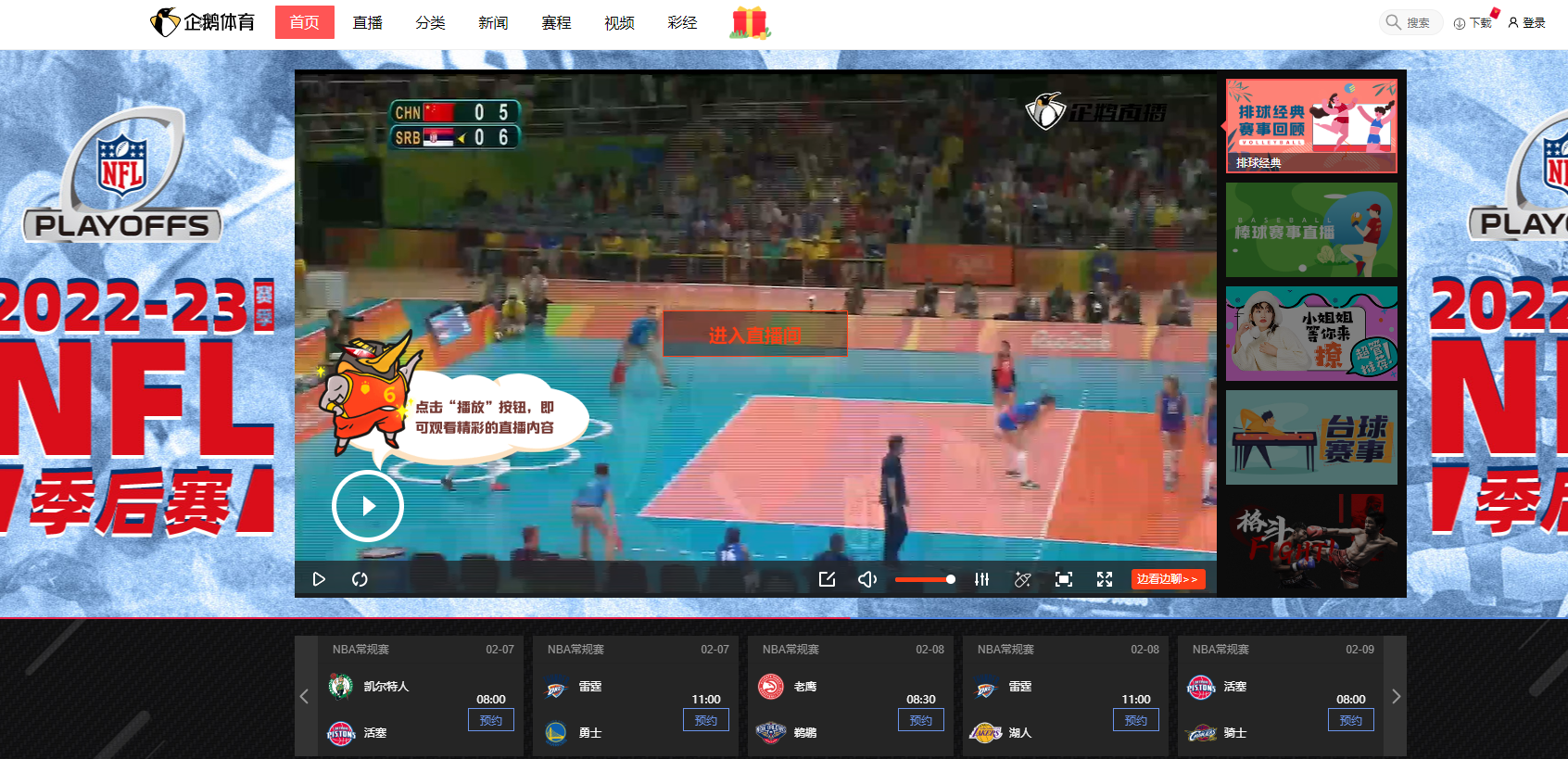
Task: Select 赛程 in the navigation bar
Action: pyautogui.click(x=556, y=22)
